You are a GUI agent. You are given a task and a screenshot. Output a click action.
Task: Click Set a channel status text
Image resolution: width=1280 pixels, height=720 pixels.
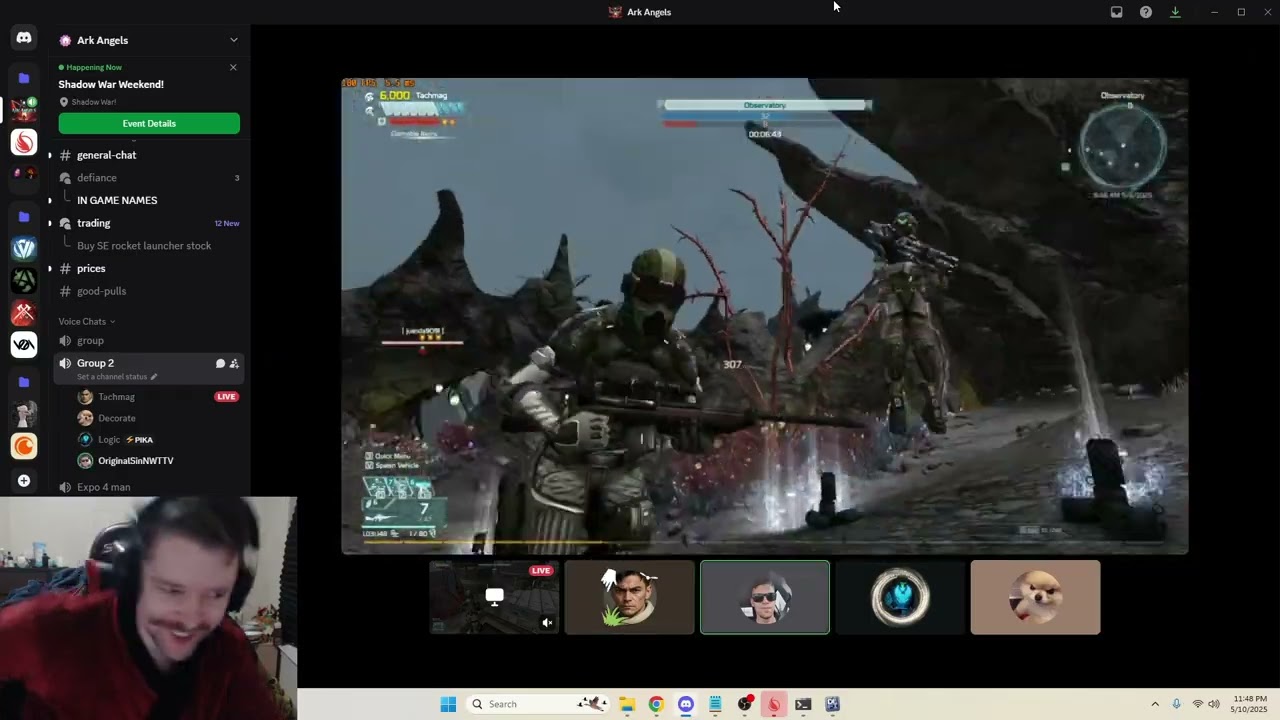point(112,377)
